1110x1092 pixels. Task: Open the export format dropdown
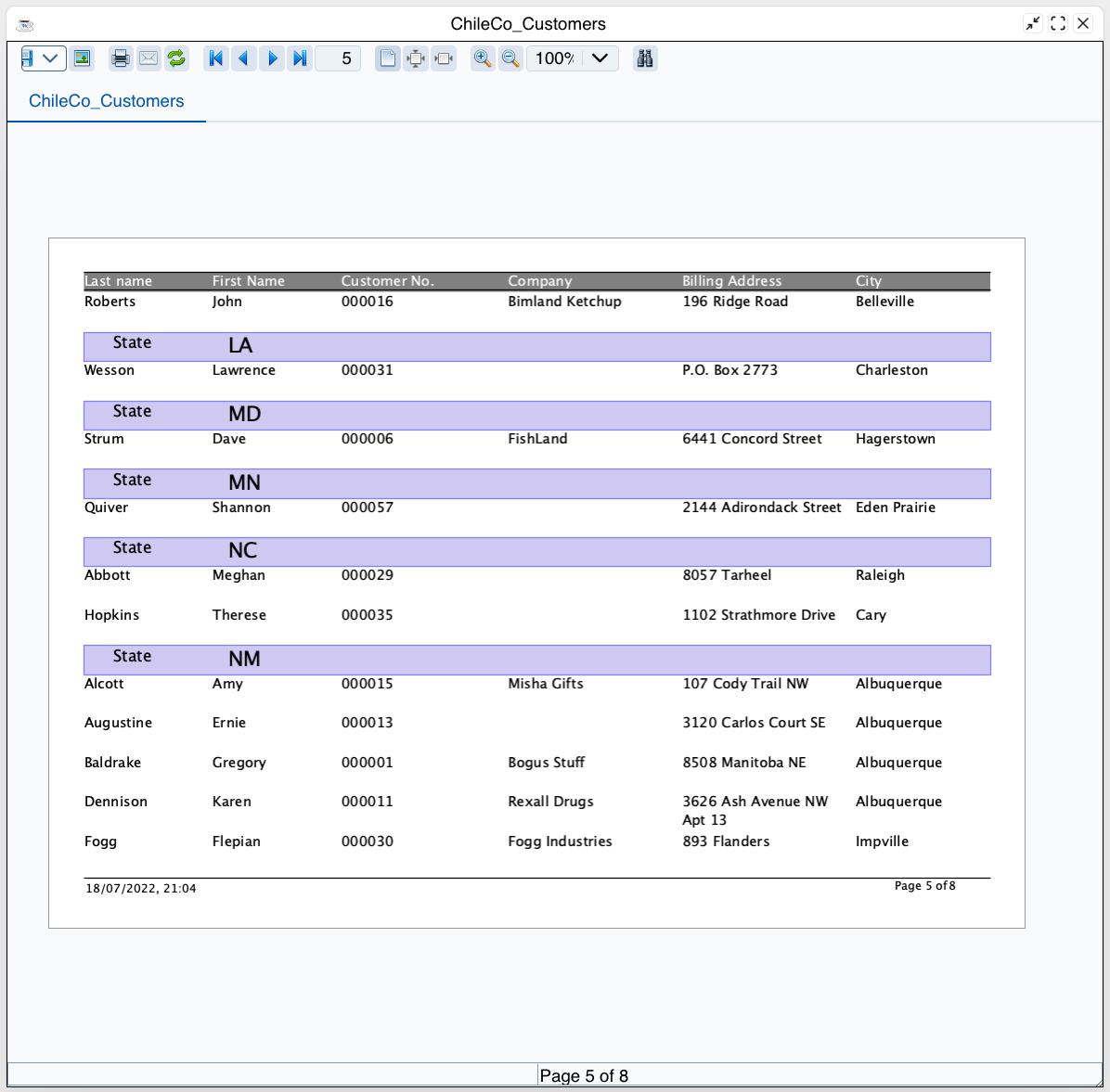[x=43, y=58]
